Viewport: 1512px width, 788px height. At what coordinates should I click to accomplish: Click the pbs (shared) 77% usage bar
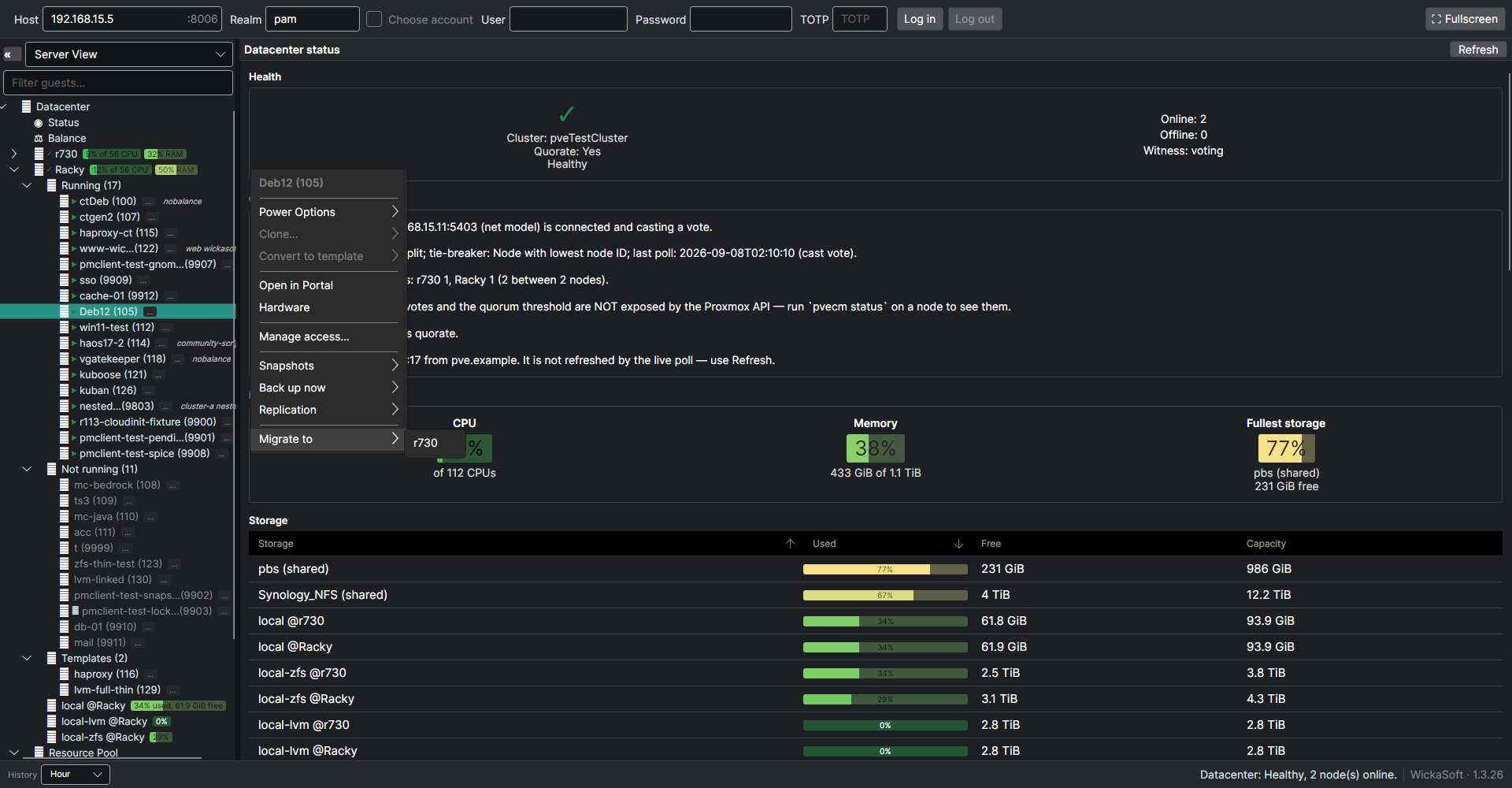885,569
